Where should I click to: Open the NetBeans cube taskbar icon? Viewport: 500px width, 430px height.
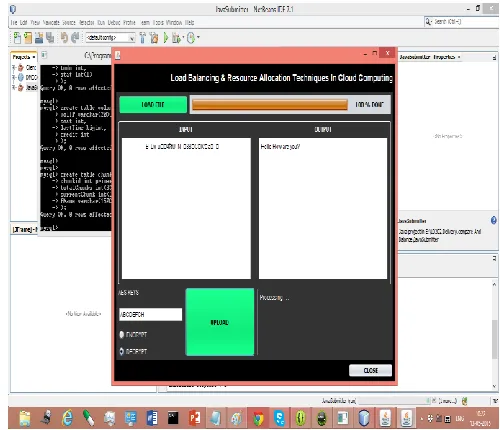(x=364, y=418)
